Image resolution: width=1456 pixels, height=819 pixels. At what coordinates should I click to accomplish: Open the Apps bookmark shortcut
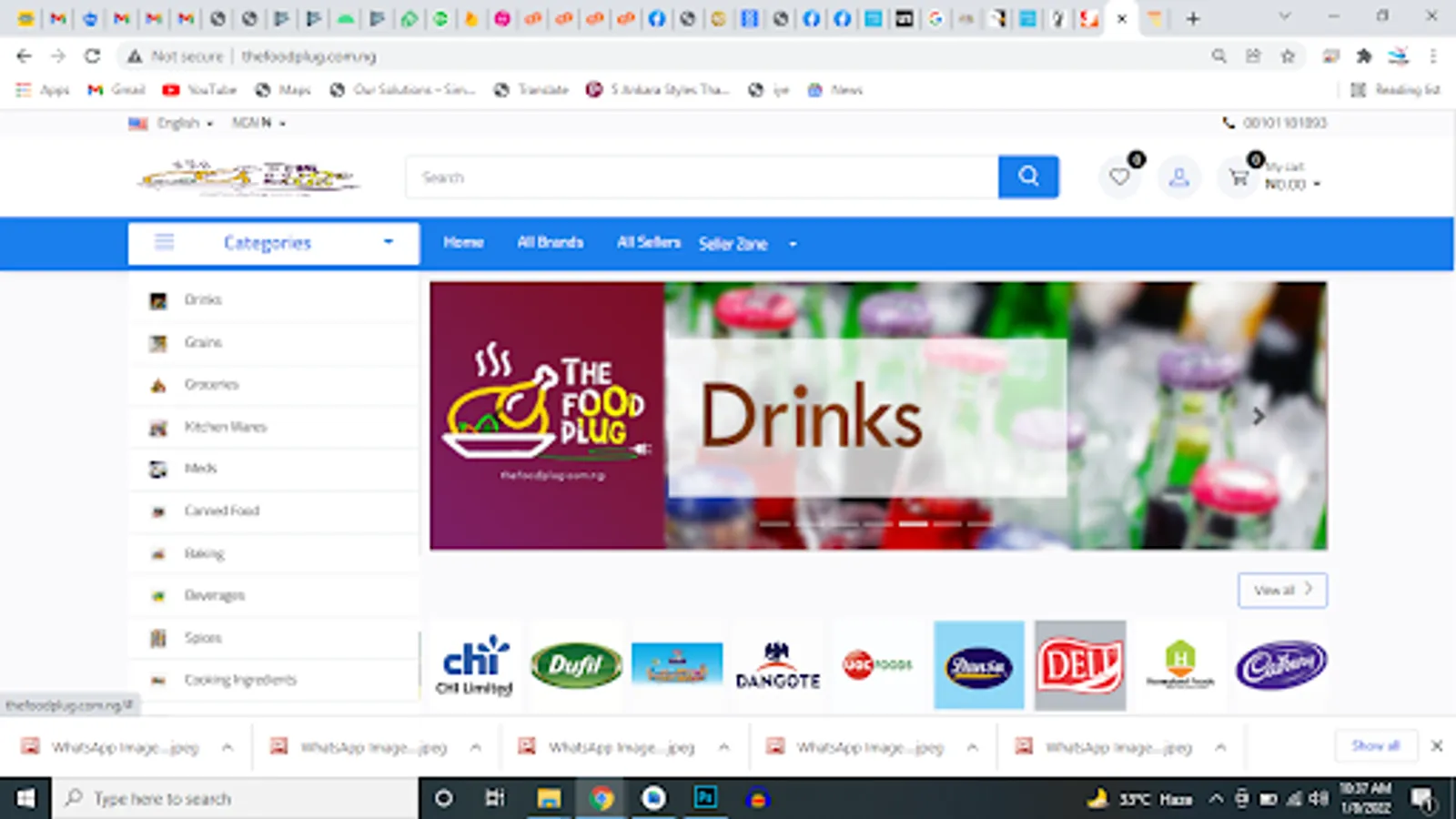pos(44,89)
